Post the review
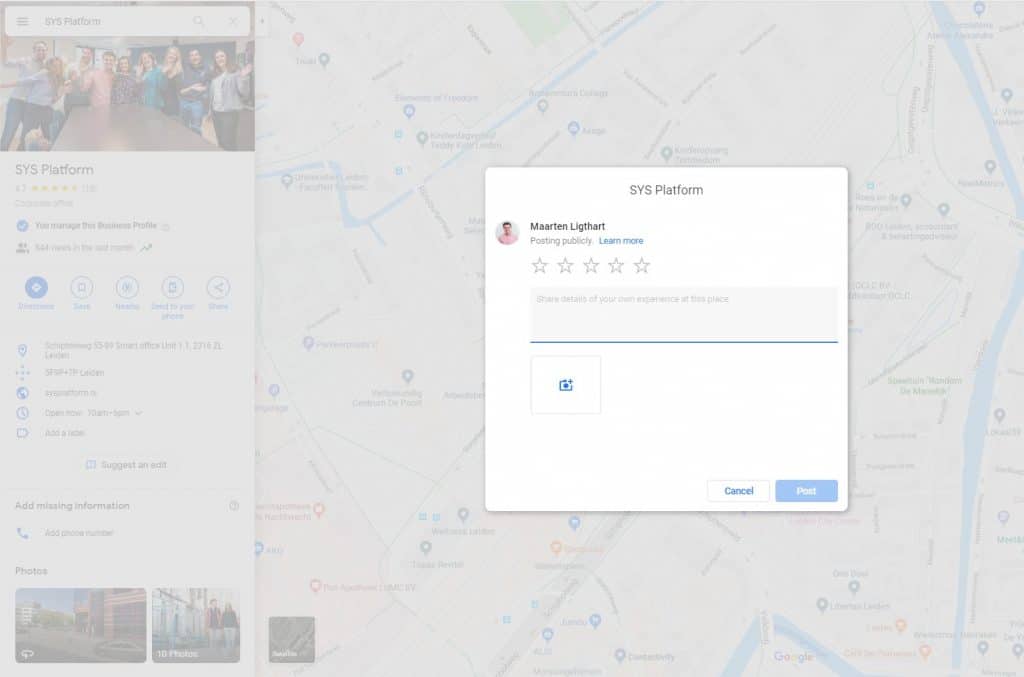The width and height of the screenshot is (1024, 677). [807, 491]
